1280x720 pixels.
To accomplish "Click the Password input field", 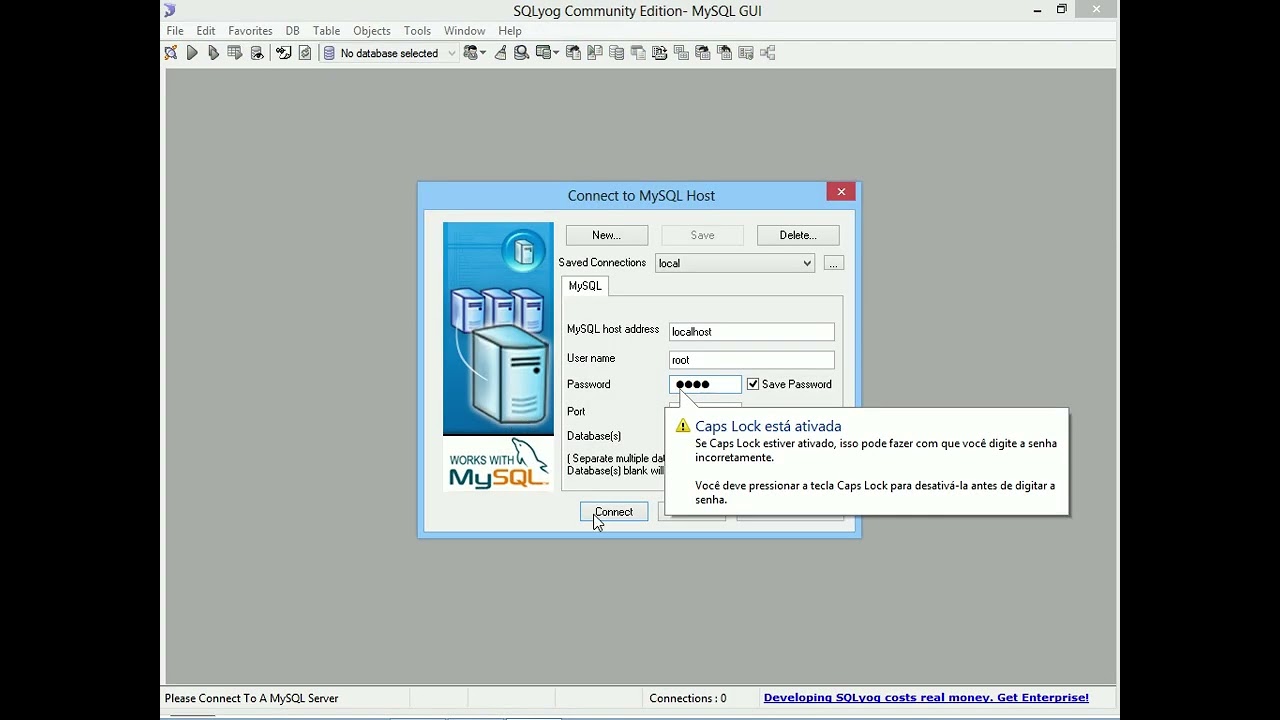I will click(705, 384).
